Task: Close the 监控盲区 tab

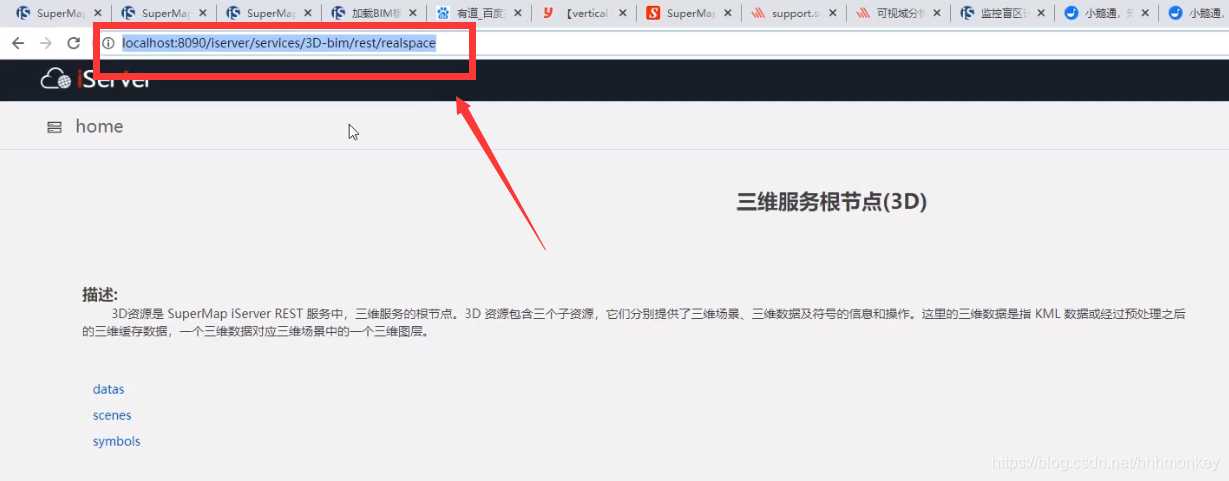Action: 1043,14
